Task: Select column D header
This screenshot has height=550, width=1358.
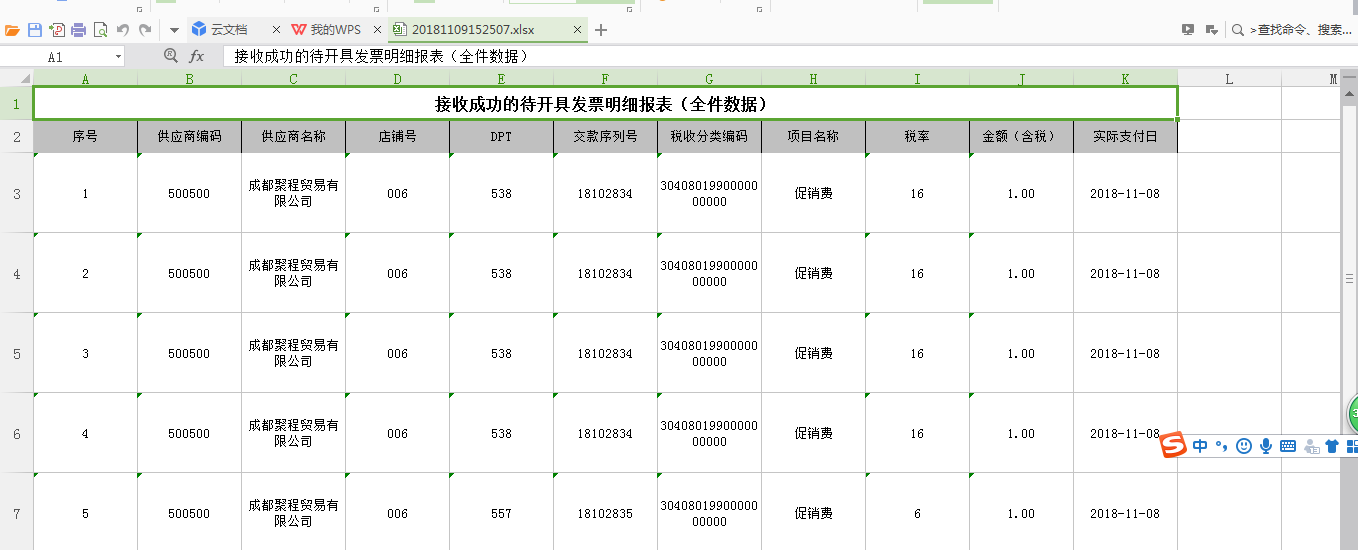Action: 398,78
